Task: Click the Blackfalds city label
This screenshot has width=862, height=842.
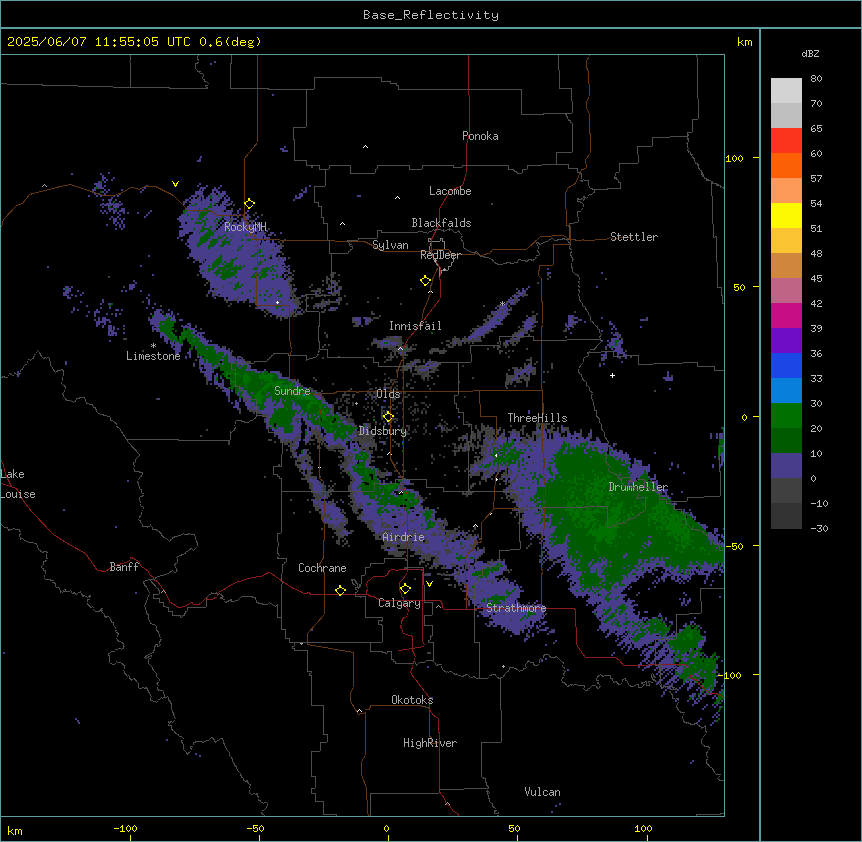Action: [x=441, y=223]
